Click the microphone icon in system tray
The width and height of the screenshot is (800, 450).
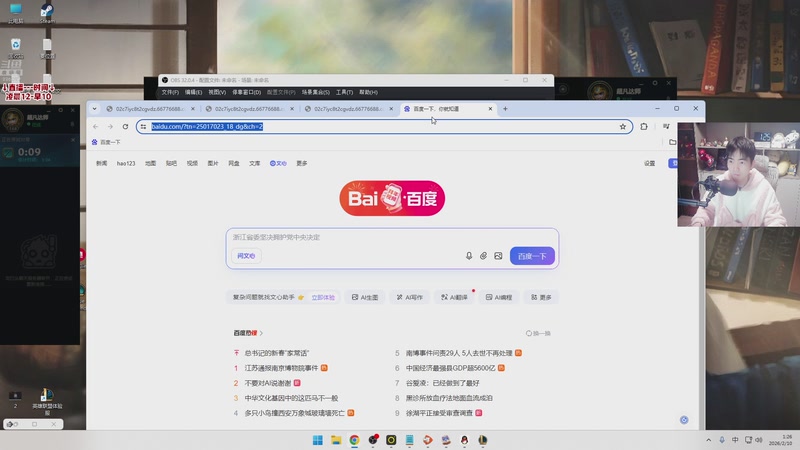click(x=721, y=440)
